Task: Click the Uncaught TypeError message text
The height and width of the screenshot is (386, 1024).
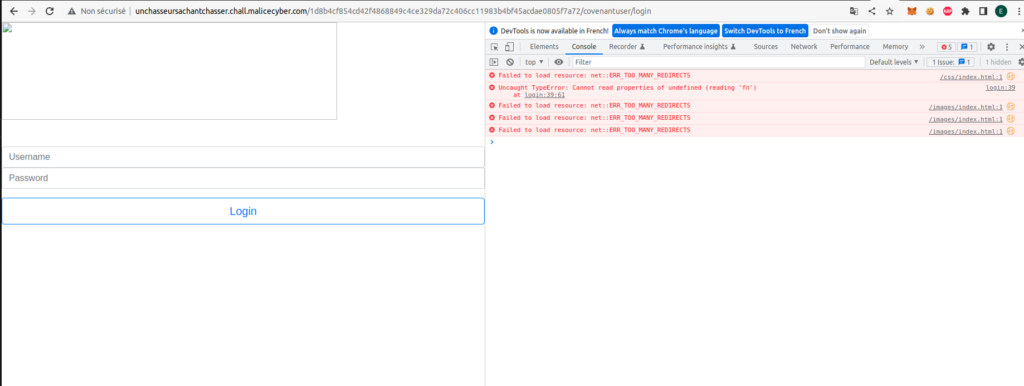Action: pyautogui.click(x=627, y=88)
